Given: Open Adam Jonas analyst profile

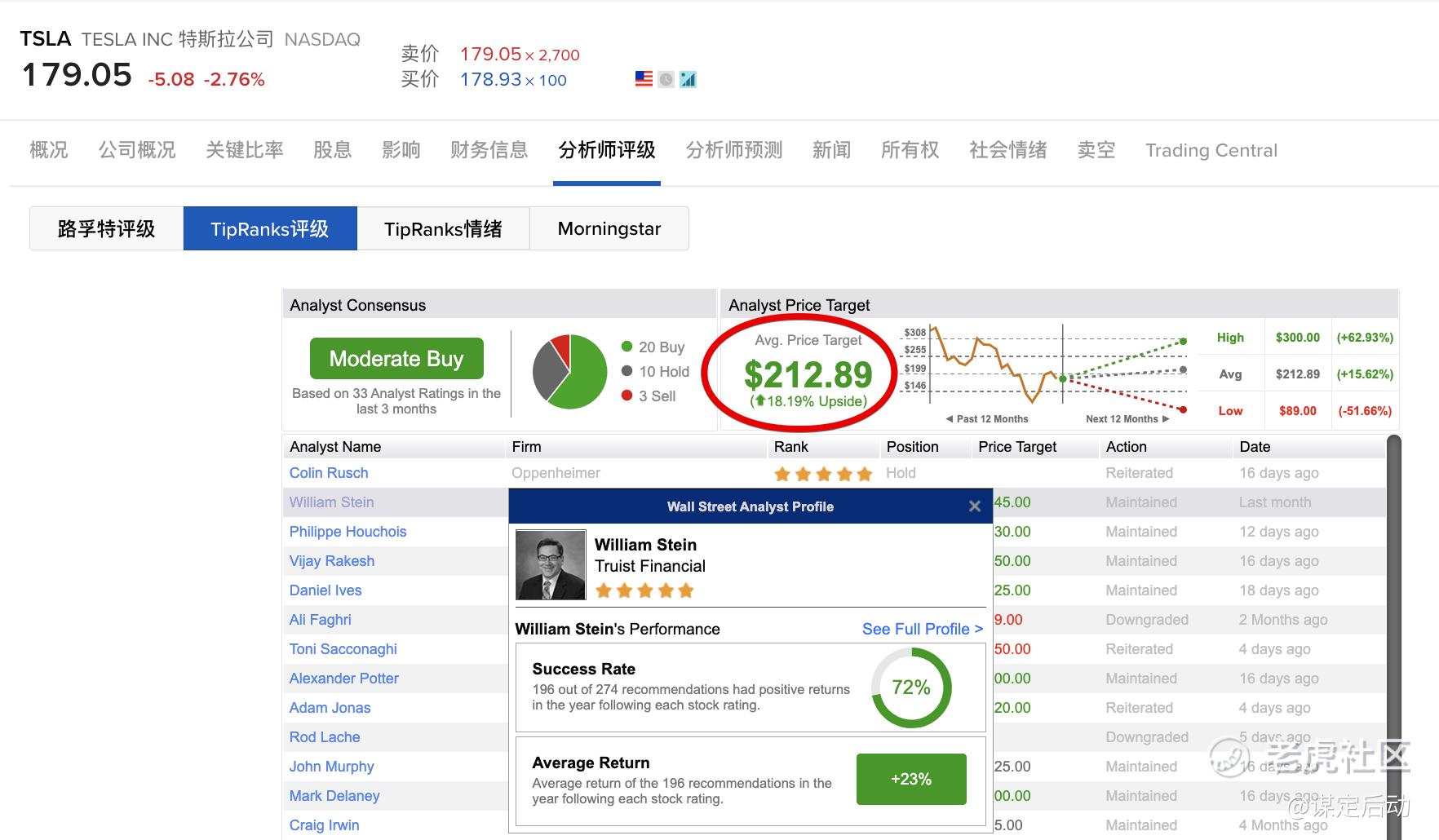Looking at the screenshot, I should [x=330, y=708].
